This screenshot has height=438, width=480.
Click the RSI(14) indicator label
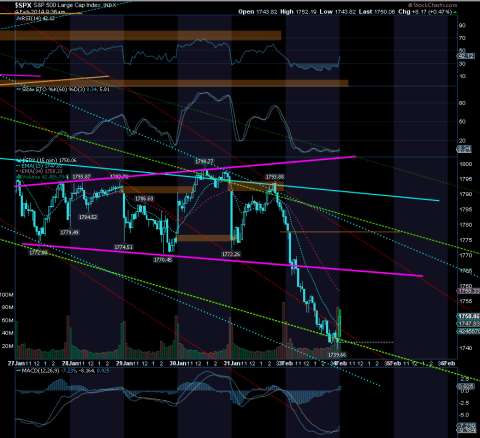click(x=35, y=18)
